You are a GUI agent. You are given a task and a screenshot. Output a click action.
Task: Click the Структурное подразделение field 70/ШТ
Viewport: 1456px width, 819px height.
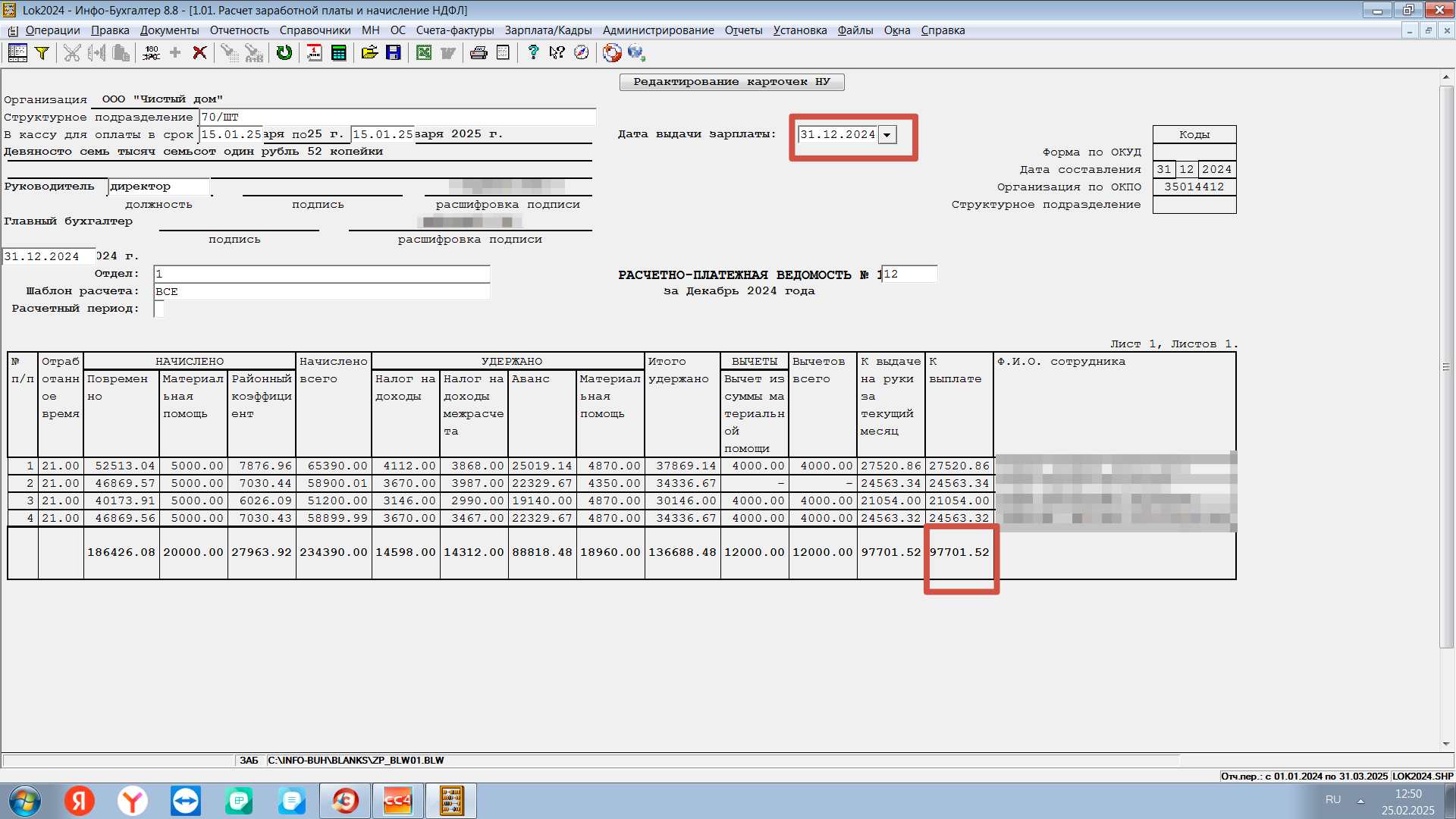[x=397, y=118]
